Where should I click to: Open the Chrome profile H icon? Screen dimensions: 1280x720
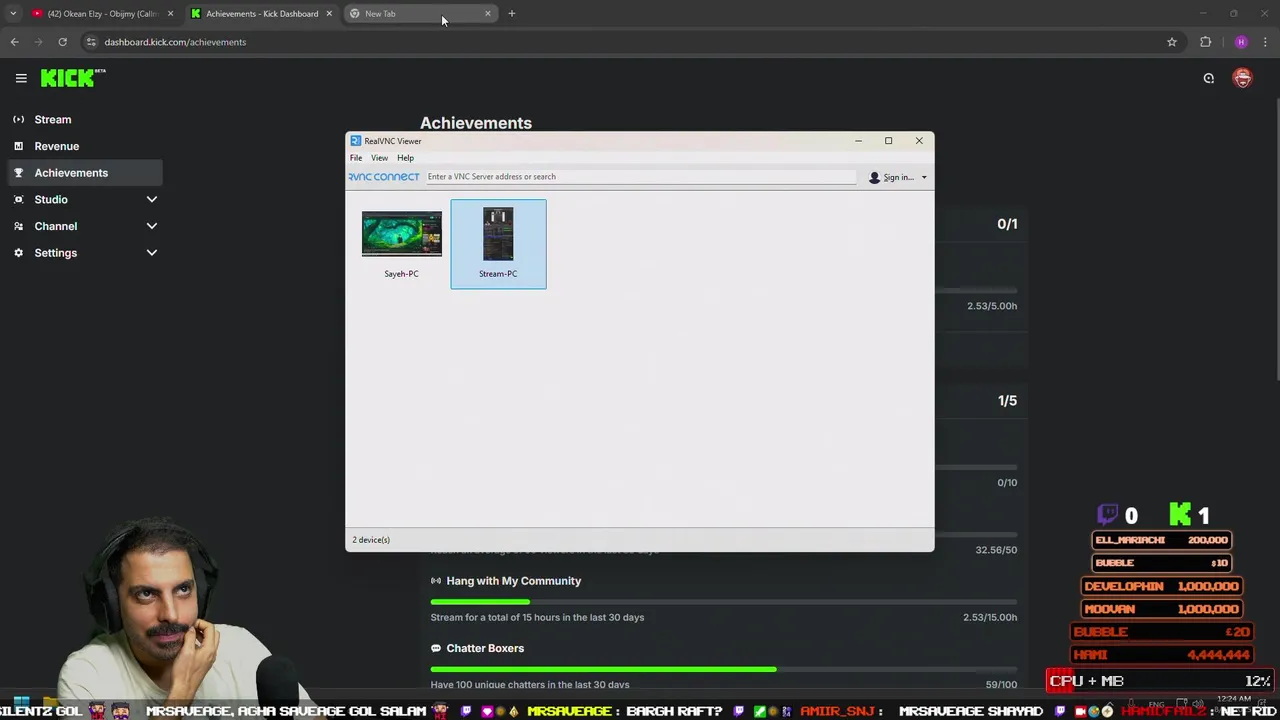click(1241, 42)
